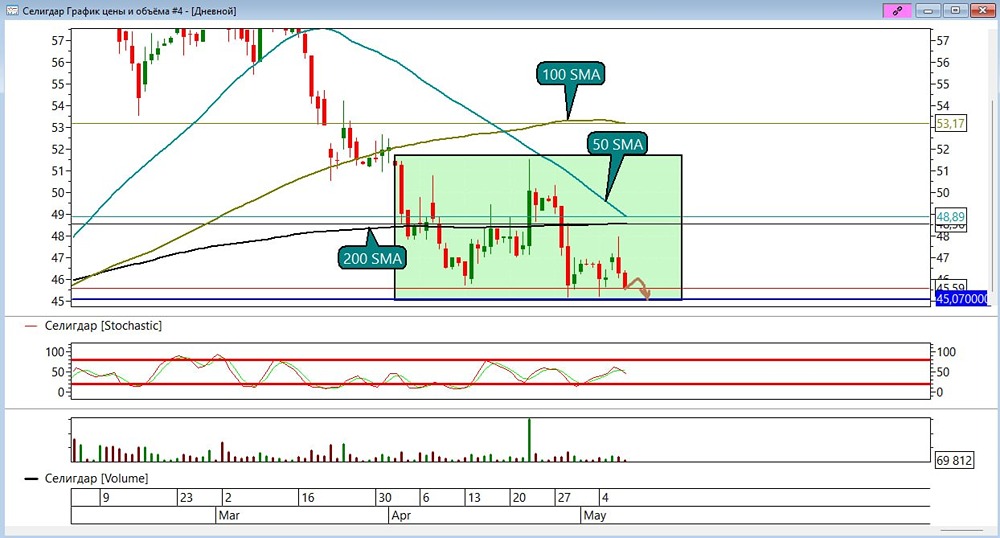Click date 13 on the time axis
This screenshot has width=1000, height=538.
click(x=474, y=497)
